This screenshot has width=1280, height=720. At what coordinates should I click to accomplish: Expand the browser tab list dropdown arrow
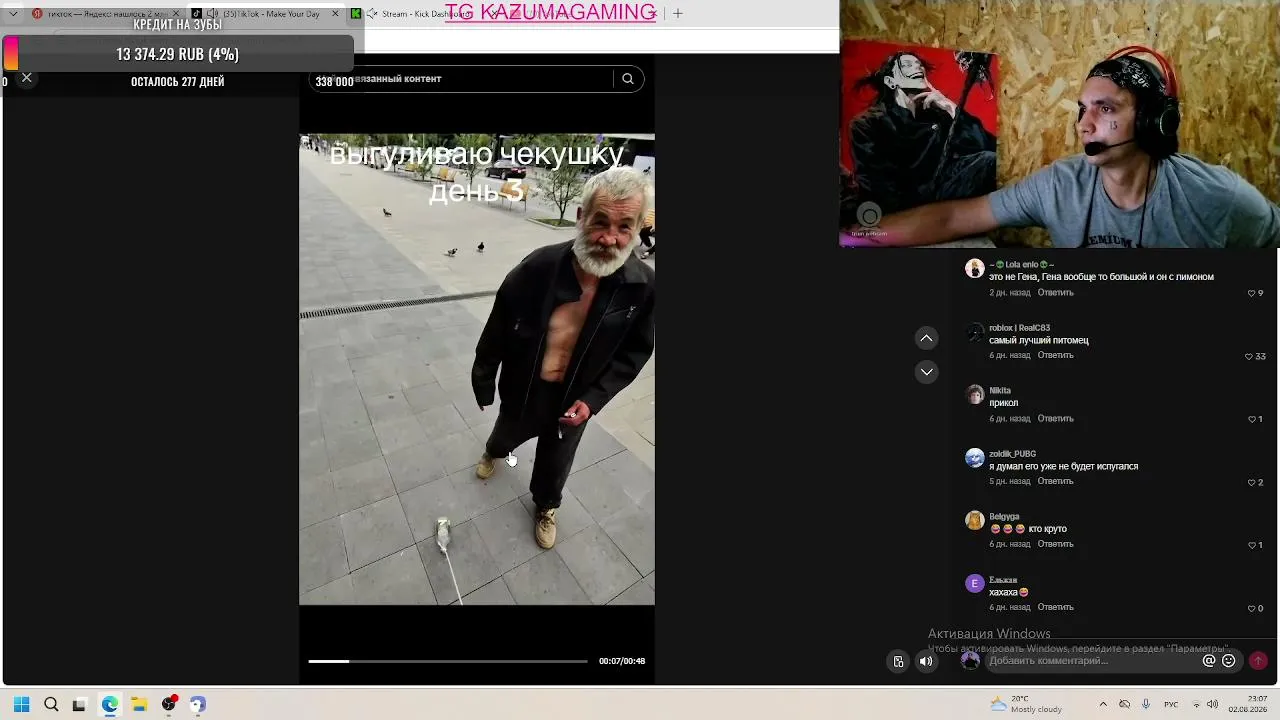point(13,14)
